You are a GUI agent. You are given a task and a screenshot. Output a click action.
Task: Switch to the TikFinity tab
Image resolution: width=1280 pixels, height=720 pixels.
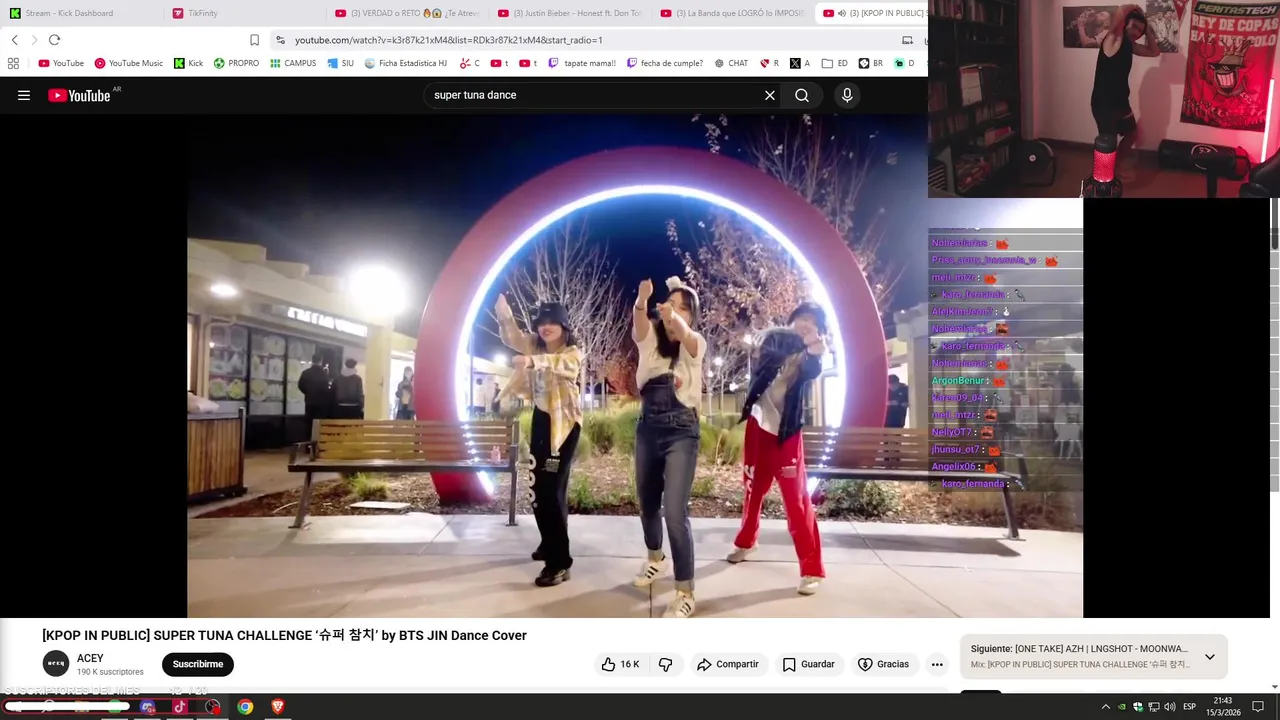245,13
